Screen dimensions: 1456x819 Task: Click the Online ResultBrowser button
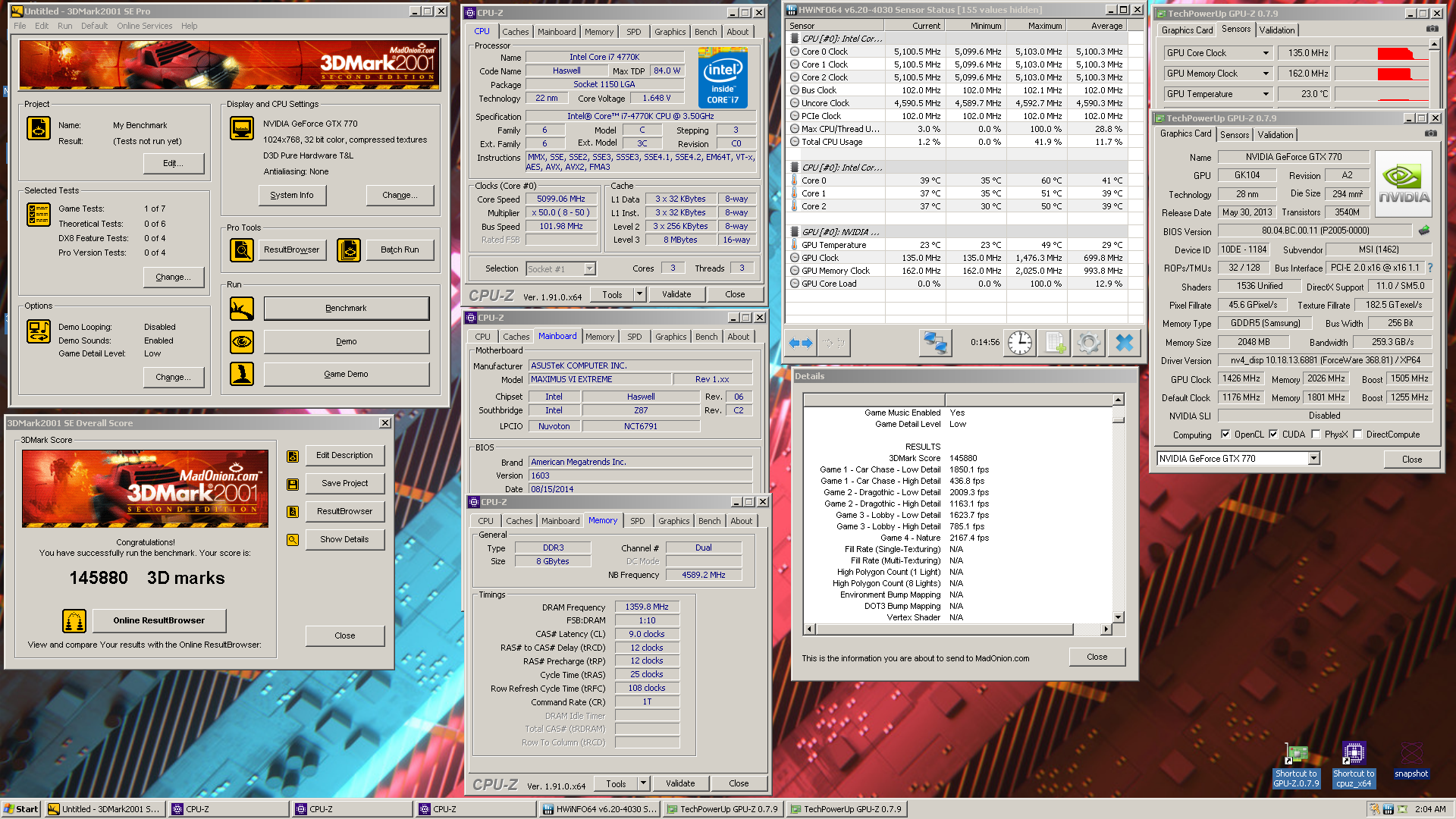[x=159, y=621]
